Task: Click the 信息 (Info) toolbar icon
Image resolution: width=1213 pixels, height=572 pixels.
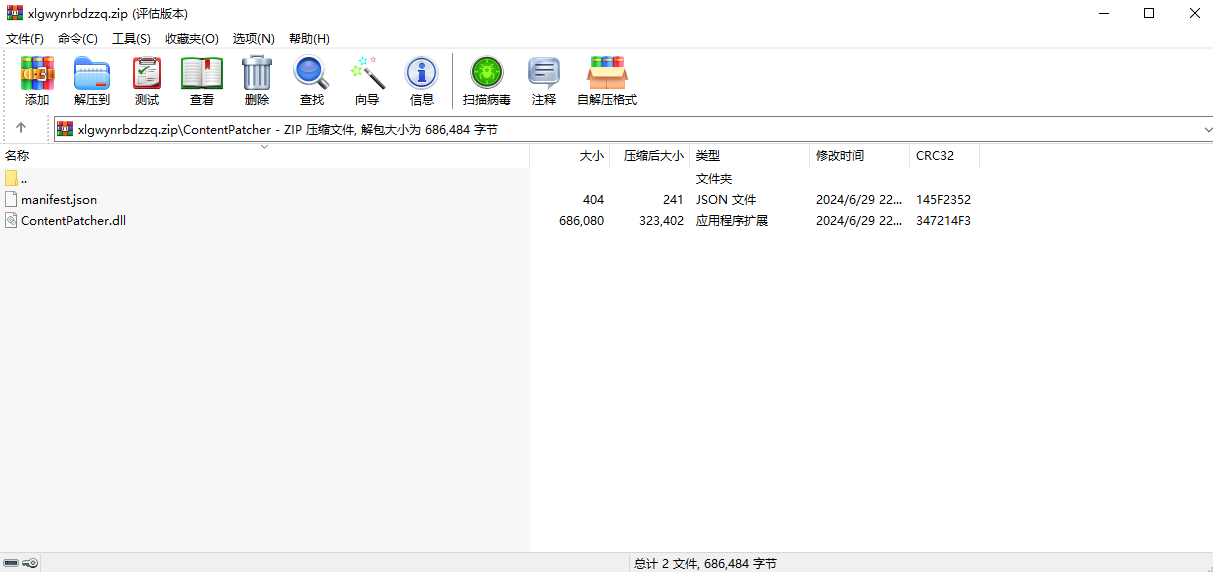Action: 422,73
